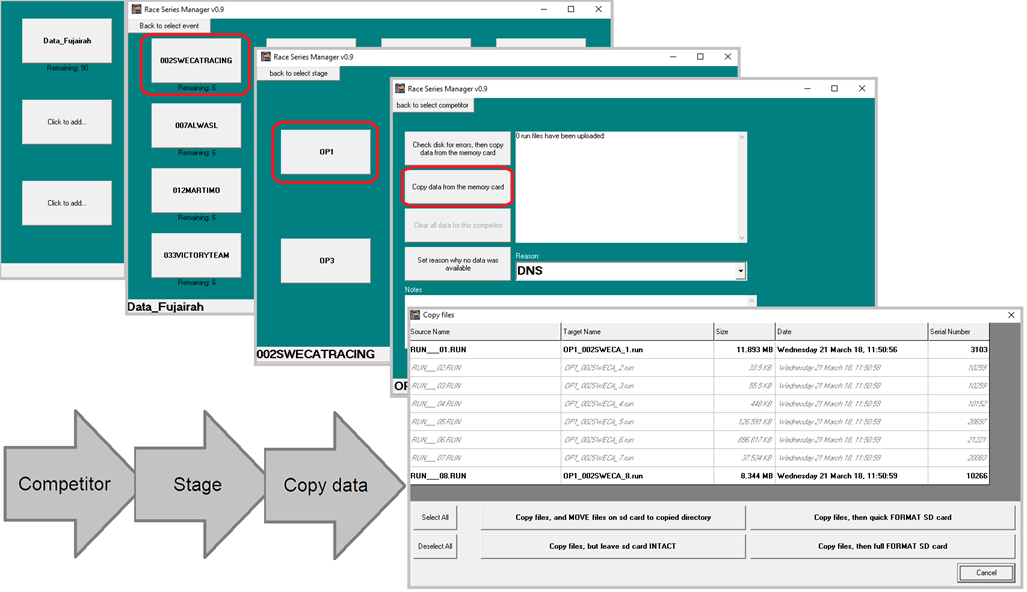Click Back to select event
The image size is (1027, 592).
168,25
